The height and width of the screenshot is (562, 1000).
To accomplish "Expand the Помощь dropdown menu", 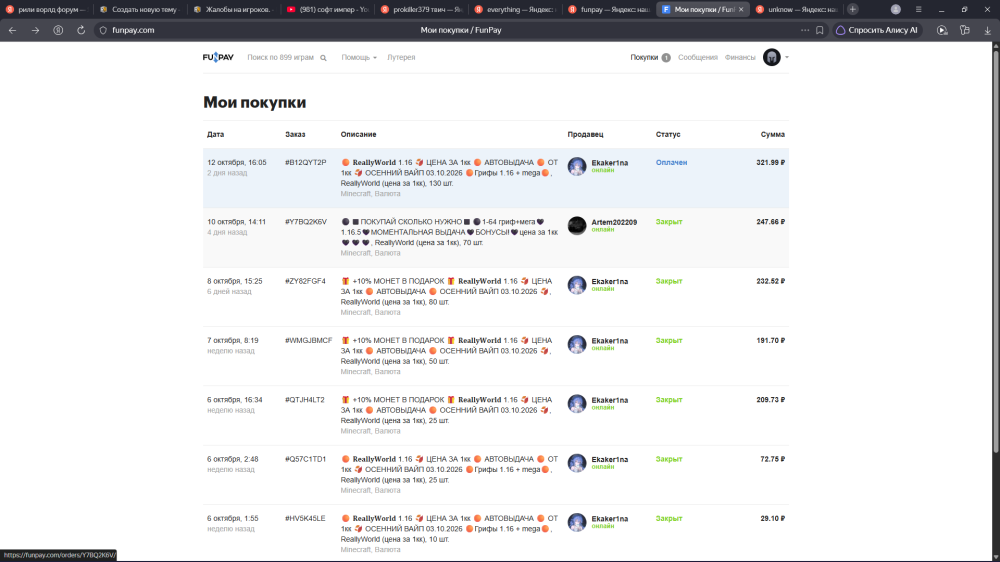I will (359, 57).
